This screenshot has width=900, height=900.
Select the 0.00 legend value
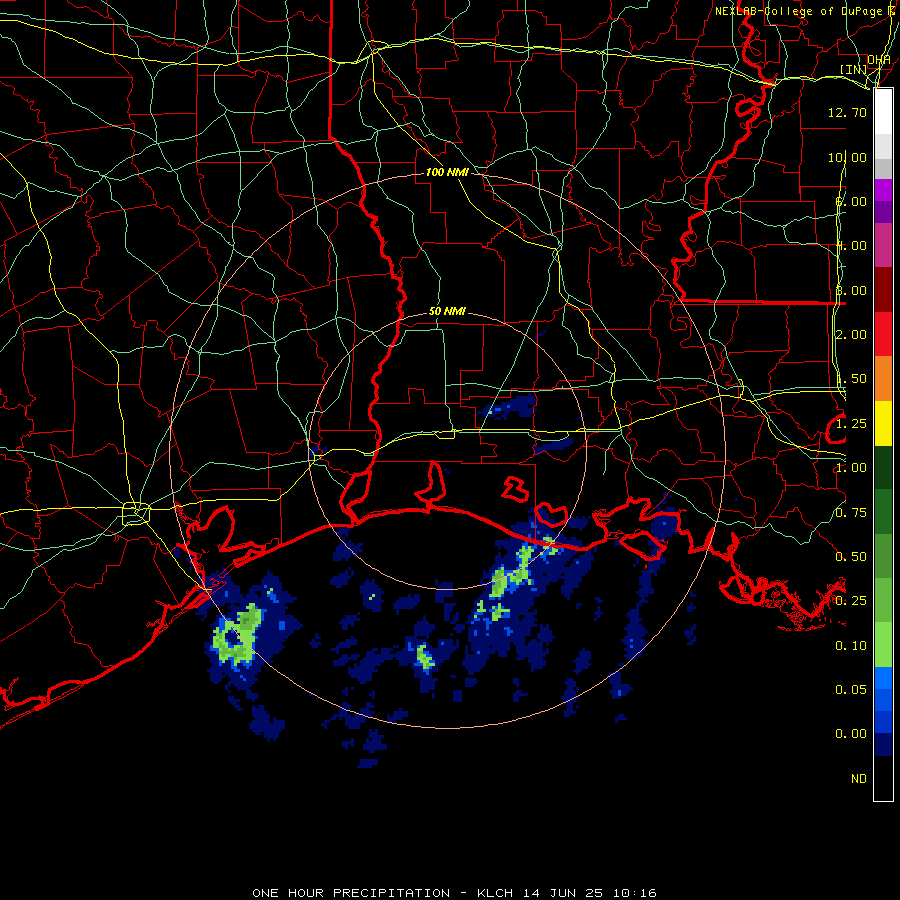pos(851,734)
